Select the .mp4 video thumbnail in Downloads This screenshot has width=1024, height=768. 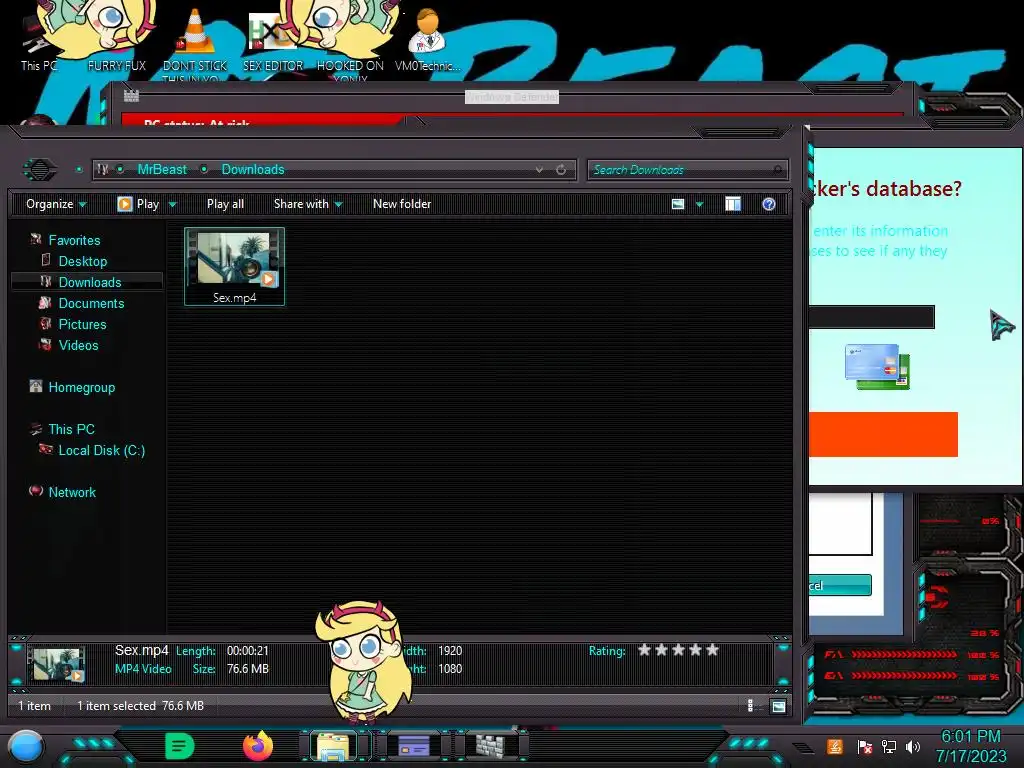coord(234,266)
